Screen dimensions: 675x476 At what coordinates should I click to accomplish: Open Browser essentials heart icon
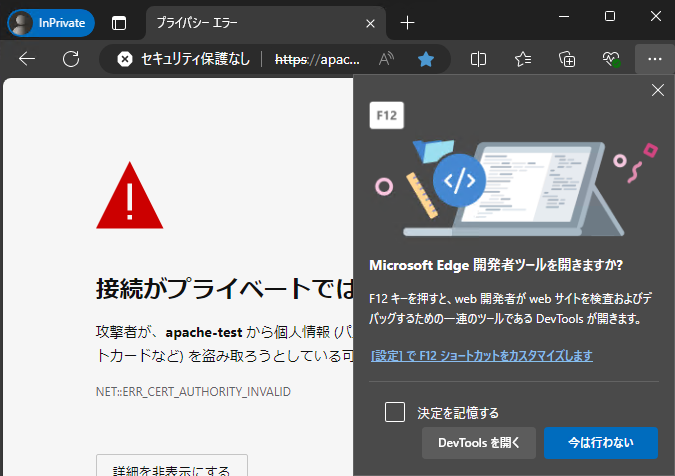tap(611, 59)
